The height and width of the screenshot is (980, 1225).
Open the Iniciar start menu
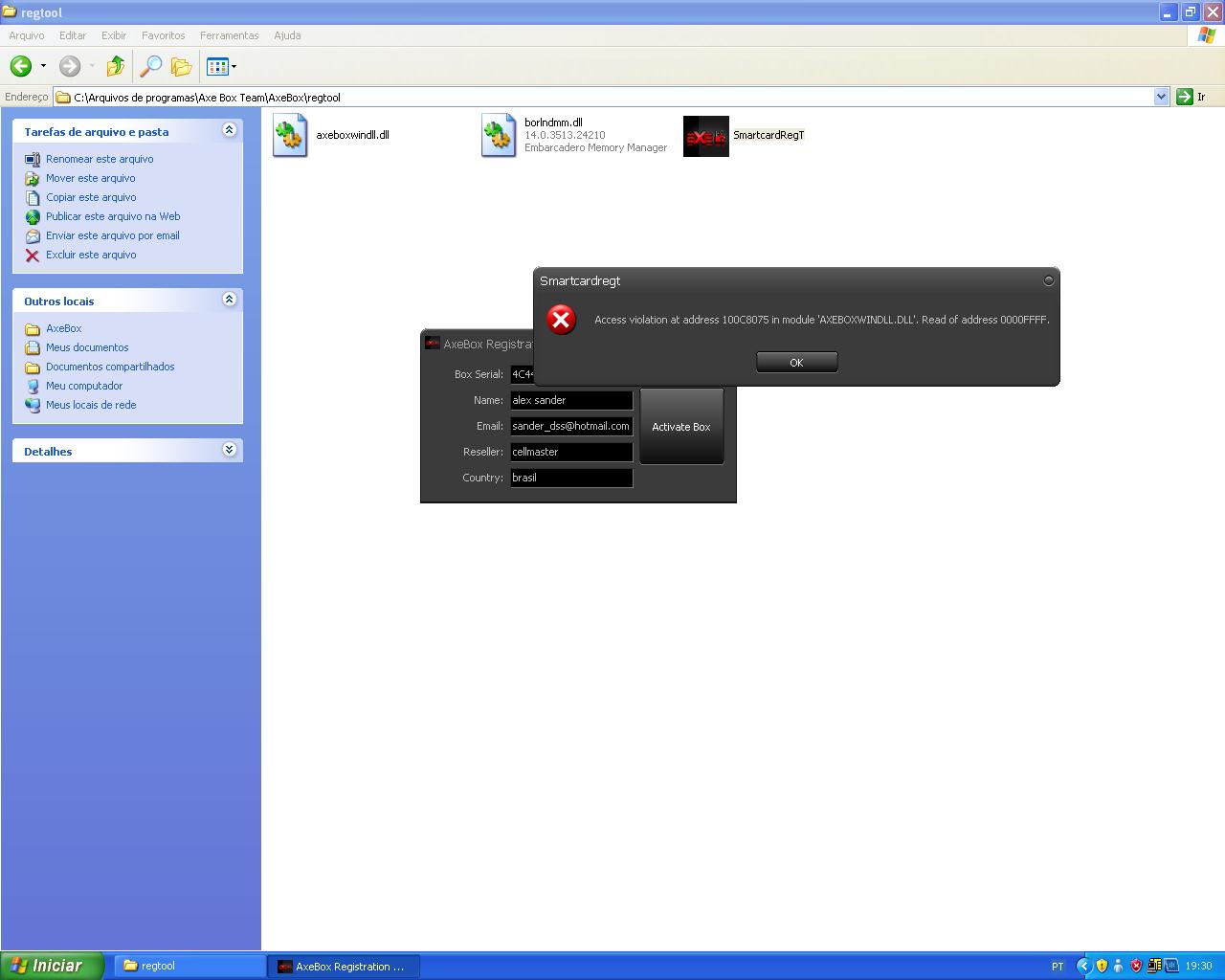click(x=50, y=966)
